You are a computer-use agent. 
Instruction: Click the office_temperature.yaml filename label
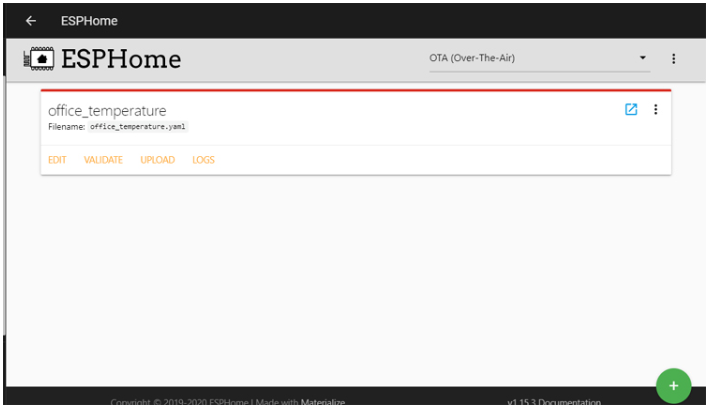(x=138, y=127)
